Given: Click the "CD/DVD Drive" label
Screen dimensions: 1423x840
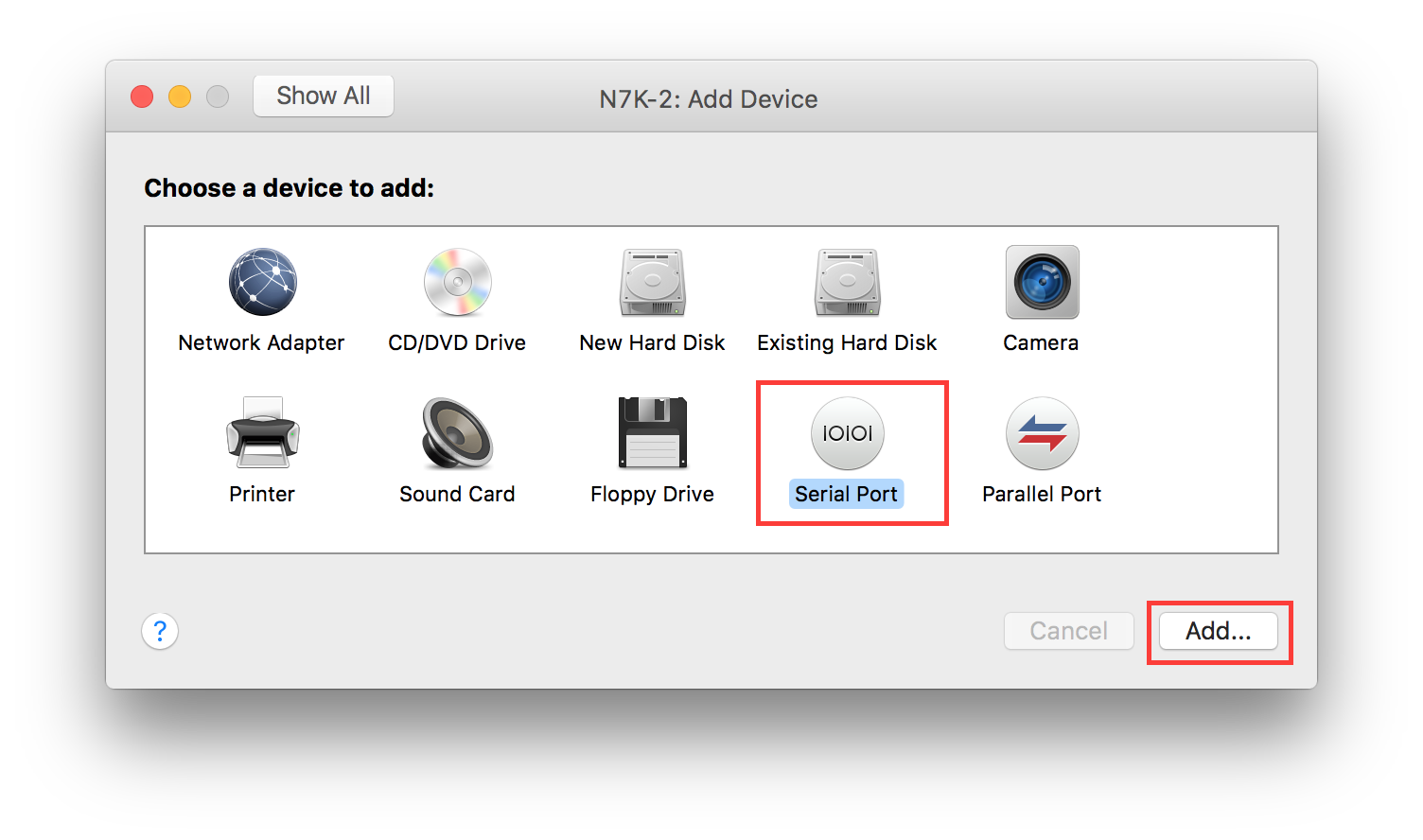Looking at the screenshot, I should pyautogui.click(x=457, y=342).
